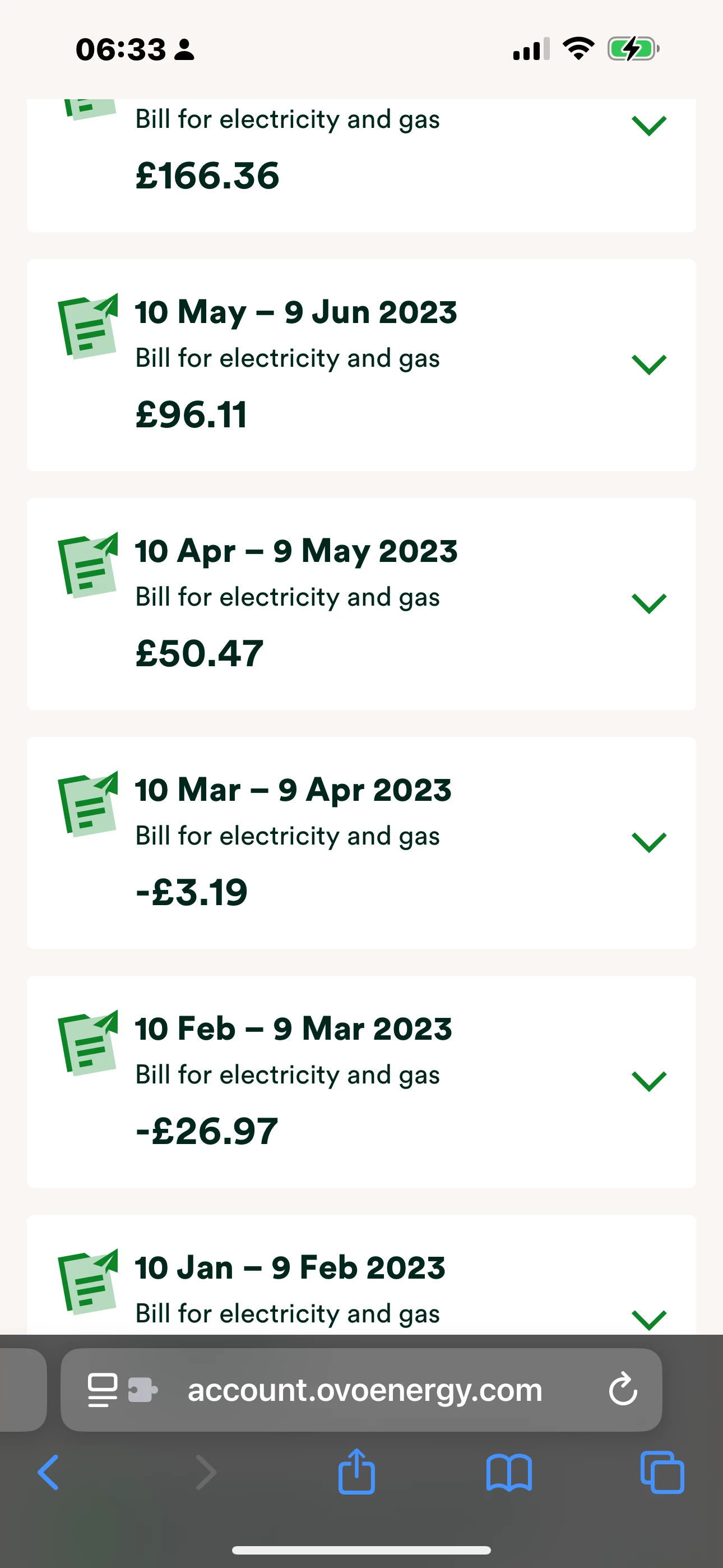
Task: Expand the 10 Feb – 9 Mar 2023 bill
Action: [x=649, y=1081]
